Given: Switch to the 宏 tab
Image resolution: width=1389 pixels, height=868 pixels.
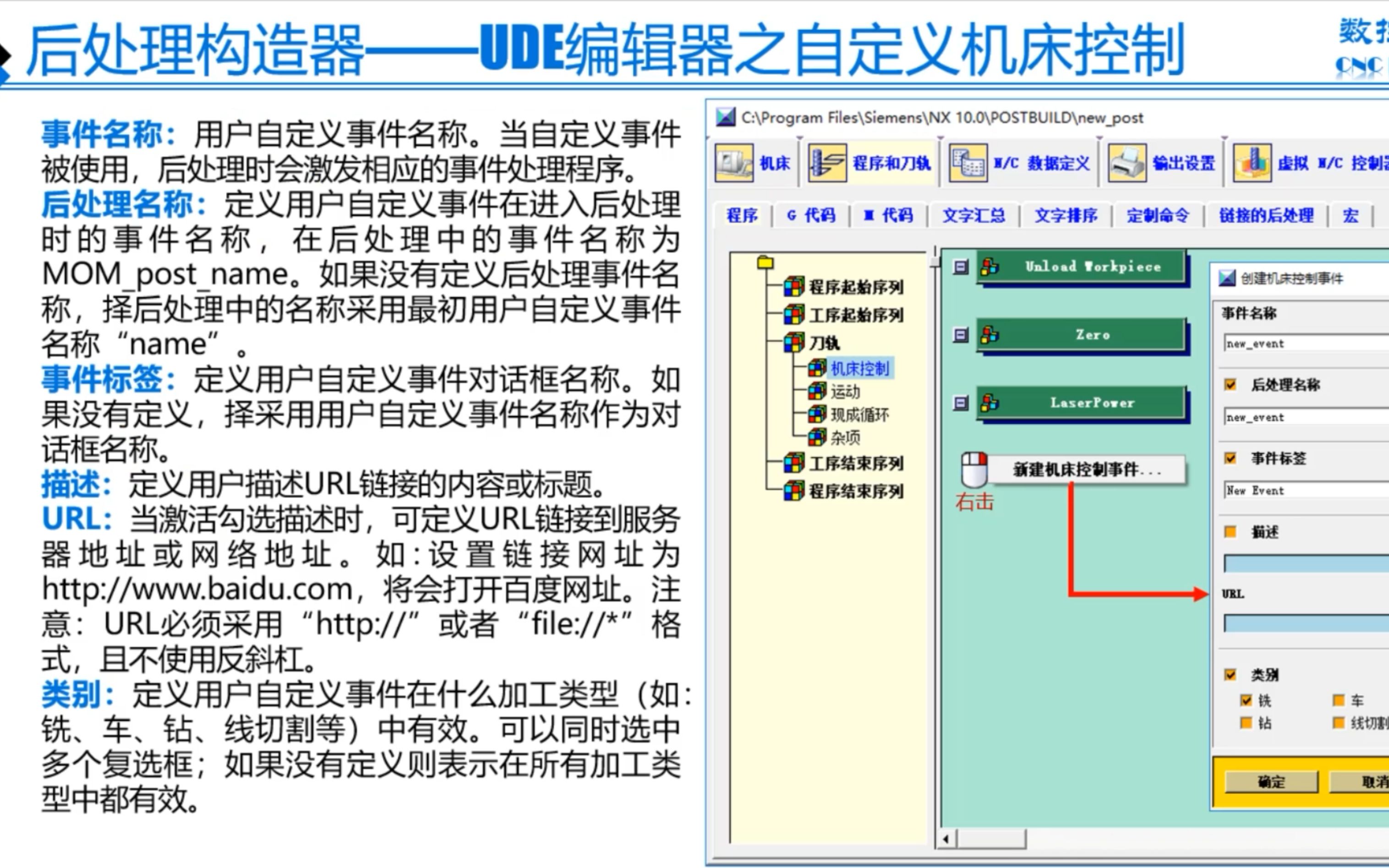Looking at the screenshot, I should coord(1350,215).
